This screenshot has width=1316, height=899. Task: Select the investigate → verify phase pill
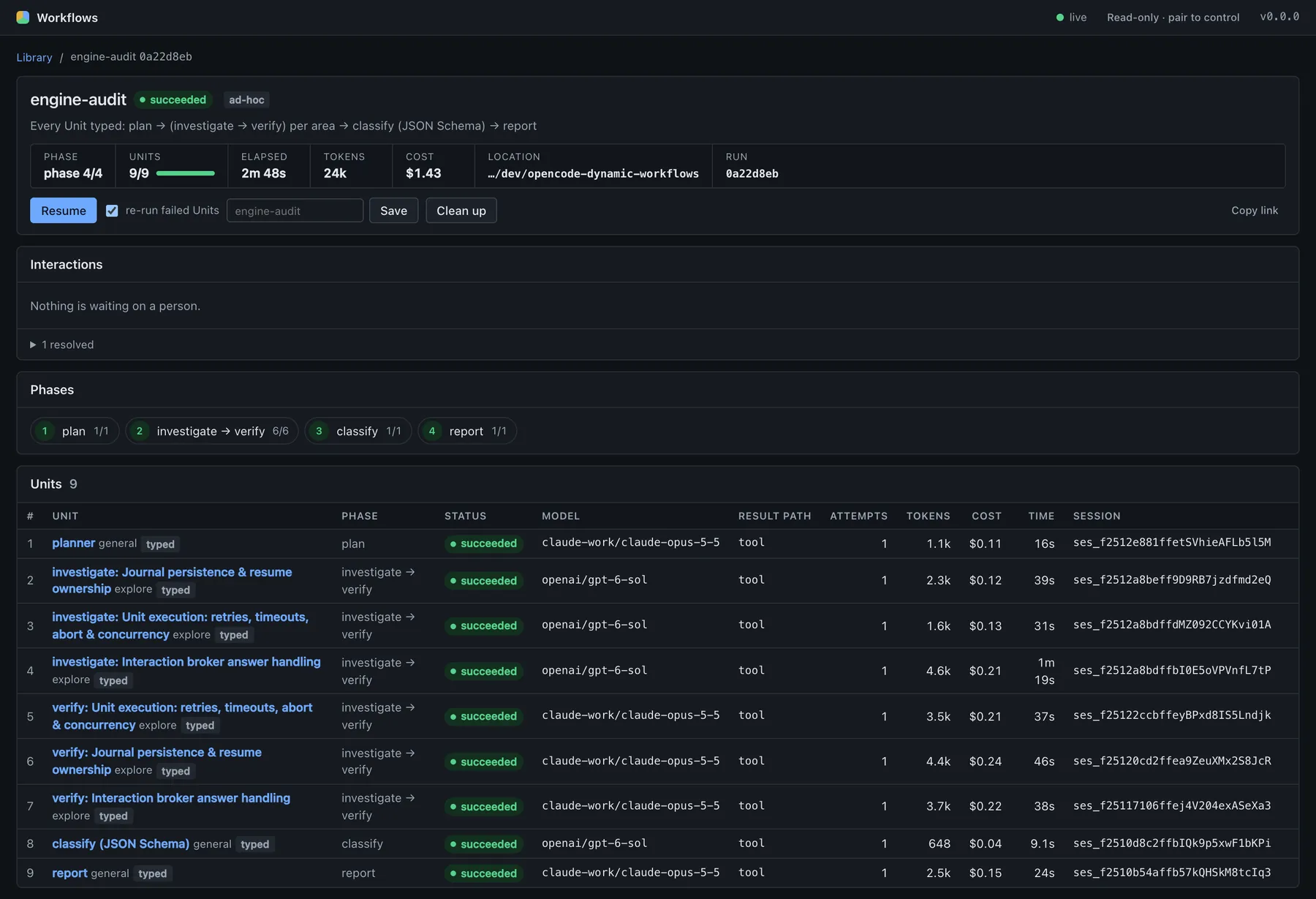click(212, 431)
